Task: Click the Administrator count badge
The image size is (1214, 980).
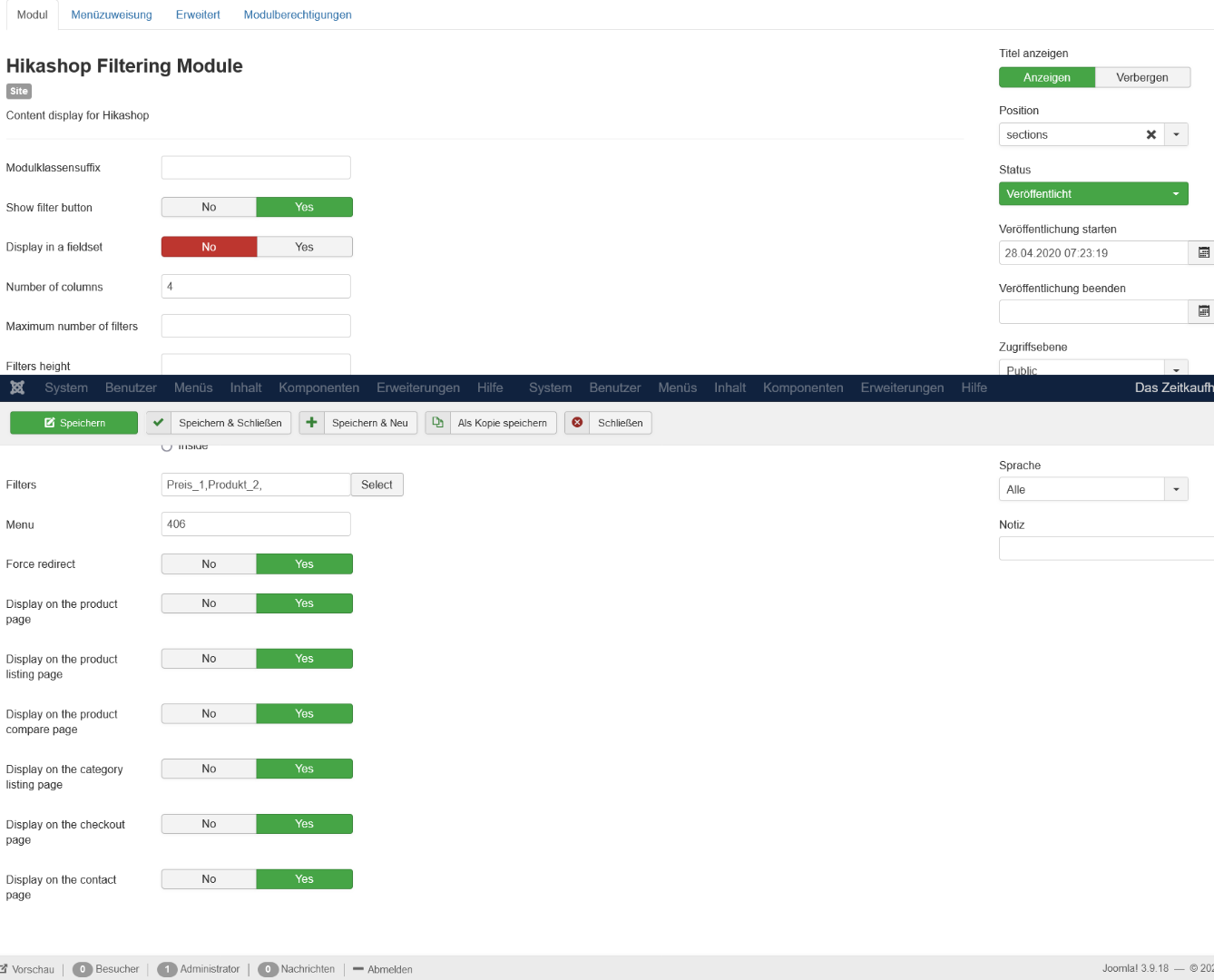Action: (x=167, y=969)
